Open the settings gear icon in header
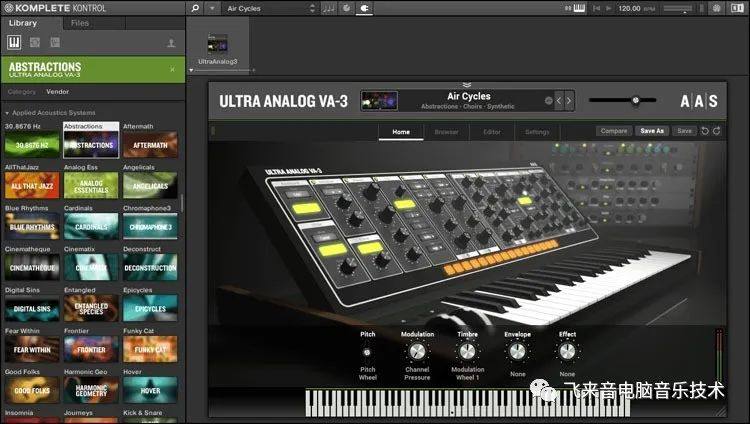 [x=717, y=8]
